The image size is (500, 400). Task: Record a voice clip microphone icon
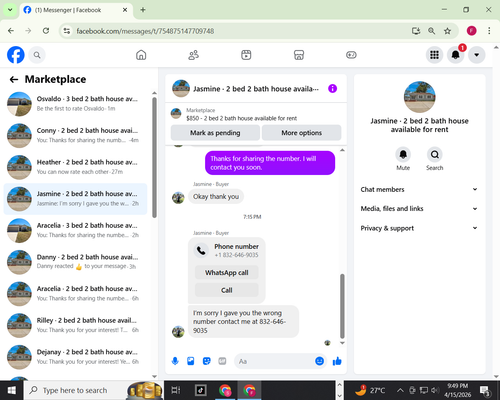pos(175,361)
